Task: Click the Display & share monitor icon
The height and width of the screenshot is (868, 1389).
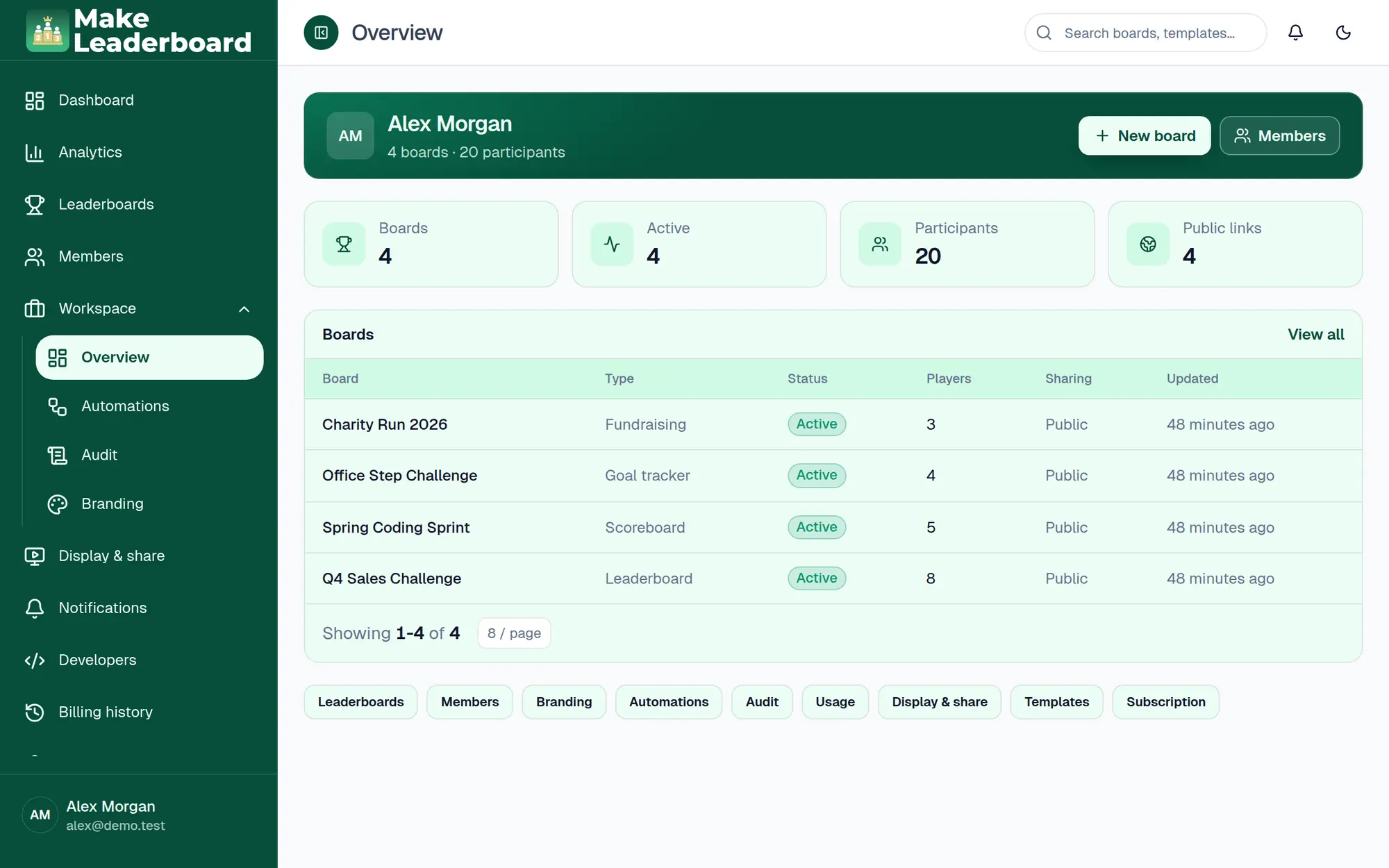Action: point(35,556)
